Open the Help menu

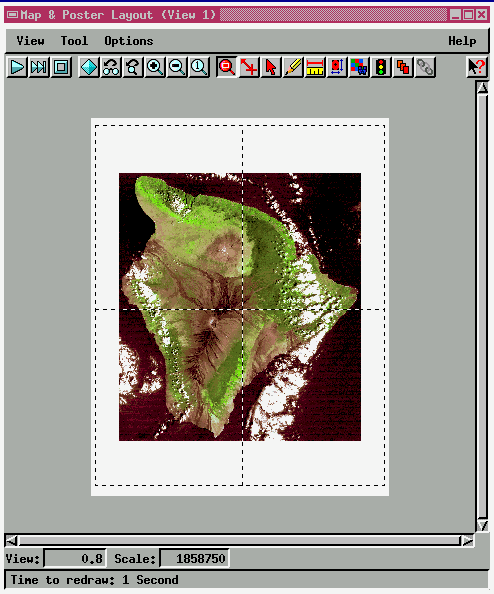click(462, 41)
